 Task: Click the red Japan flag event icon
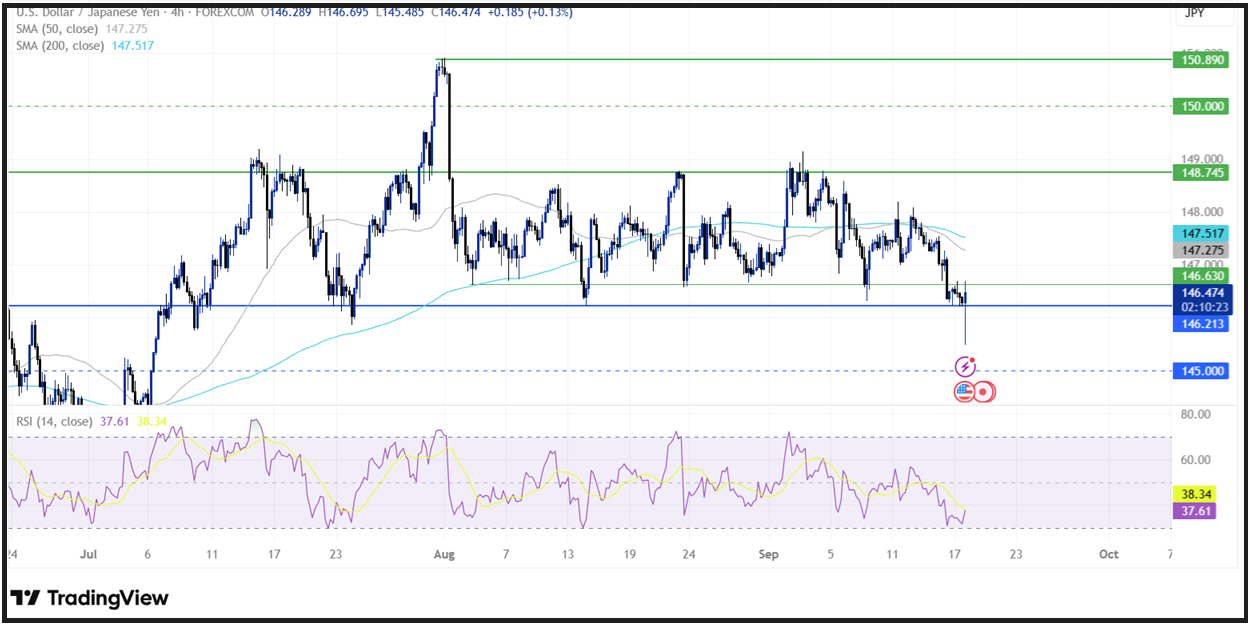pos(983,391)
